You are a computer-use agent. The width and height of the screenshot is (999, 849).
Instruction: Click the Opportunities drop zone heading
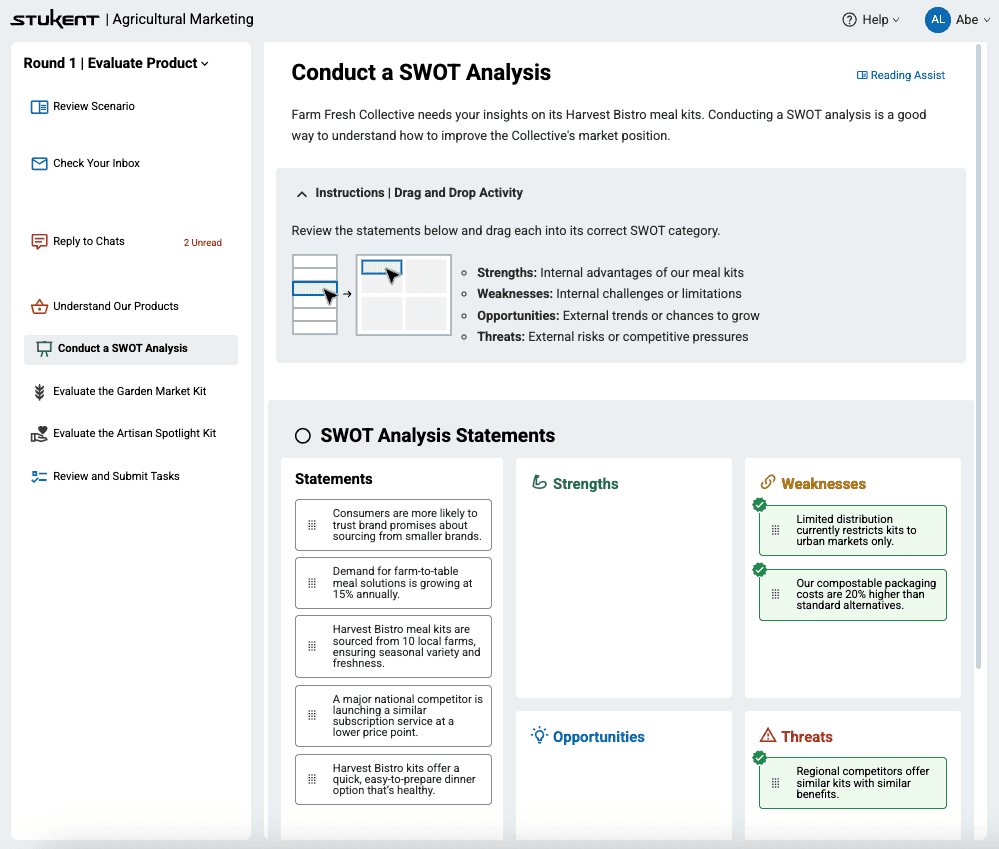(598, 737)
